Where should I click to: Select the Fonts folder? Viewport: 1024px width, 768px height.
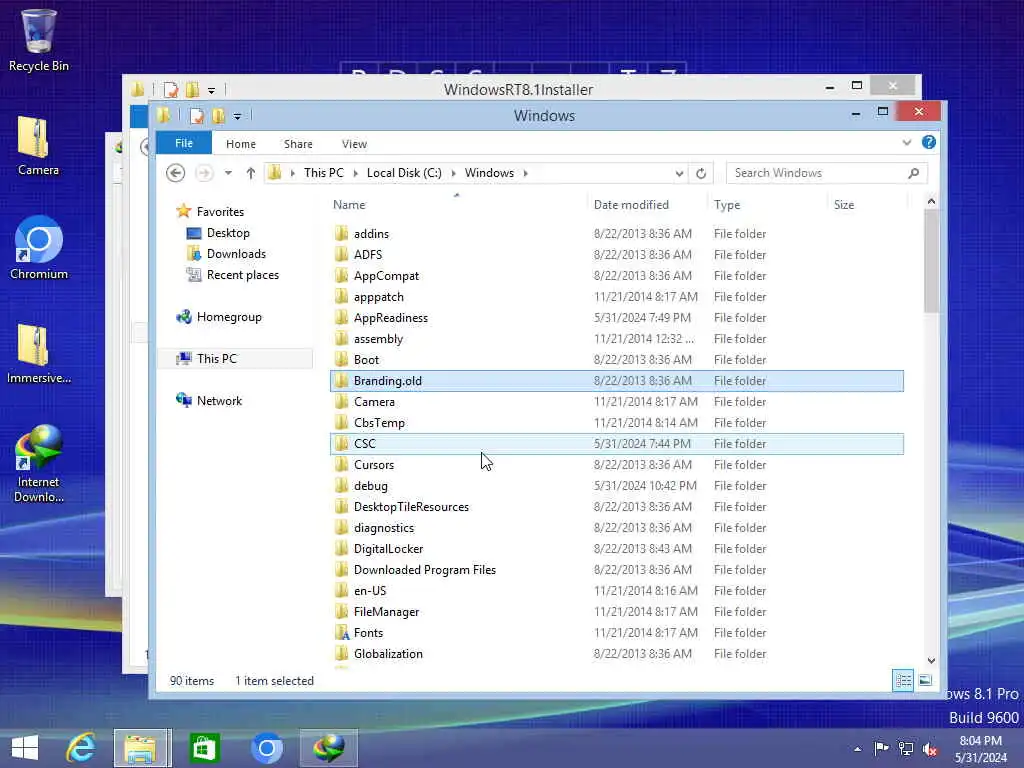tap(616, 633)
